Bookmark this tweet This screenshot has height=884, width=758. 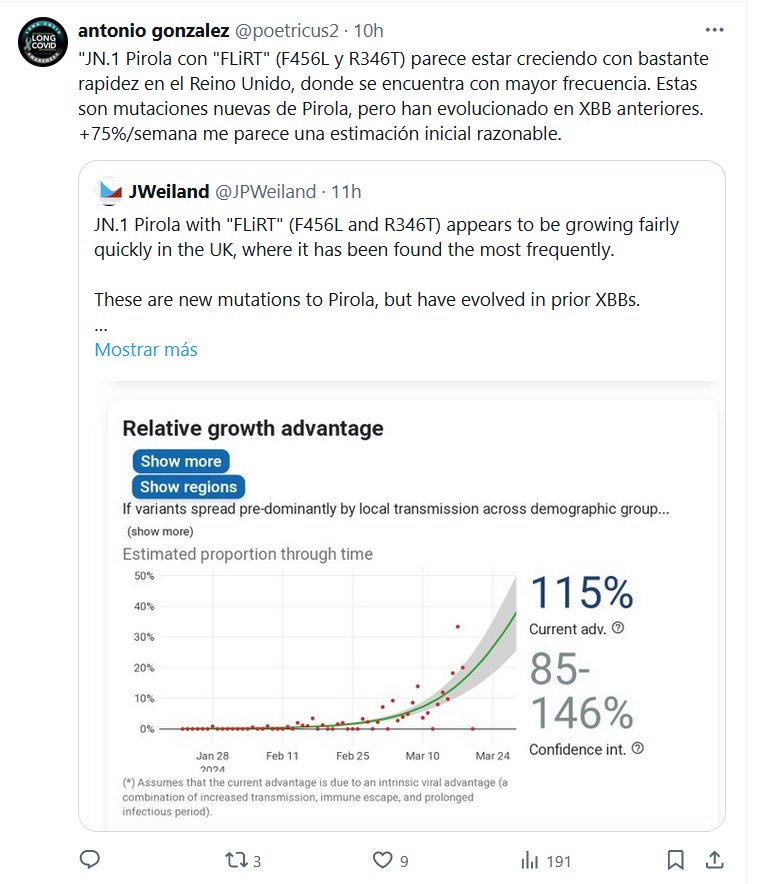[676, 859]
